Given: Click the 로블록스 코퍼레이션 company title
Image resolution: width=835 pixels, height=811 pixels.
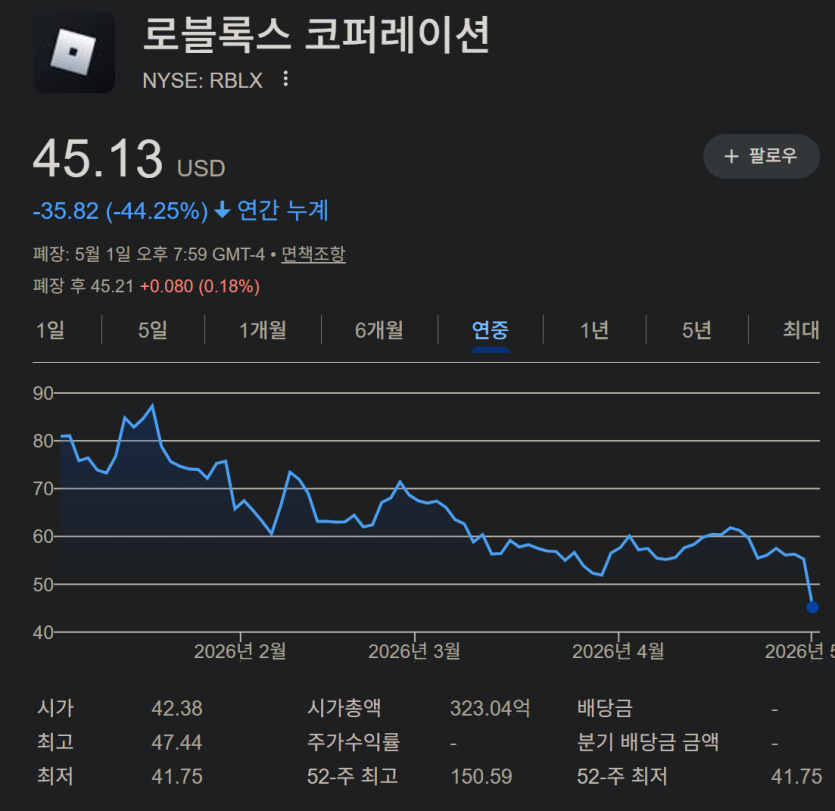Looking at the screenshot, I should (x=316, y=35).
